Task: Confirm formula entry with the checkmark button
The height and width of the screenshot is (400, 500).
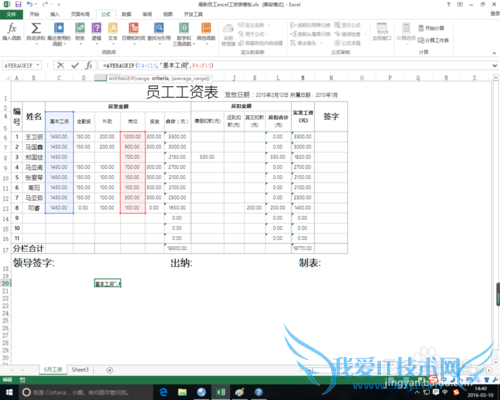Action: pyautogui.click(x=75, y=65)
